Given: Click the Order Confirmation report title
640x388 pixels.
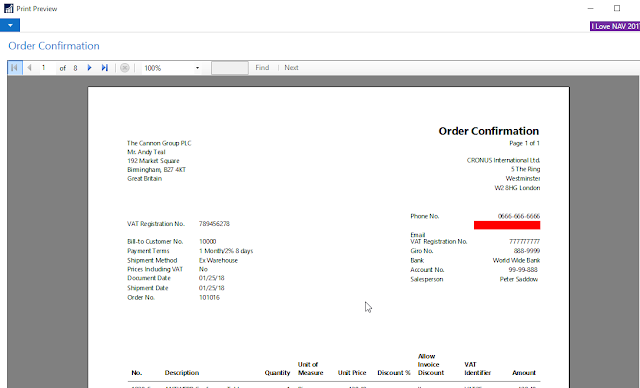Looking at the screenshot, I should tap(489, 131).
